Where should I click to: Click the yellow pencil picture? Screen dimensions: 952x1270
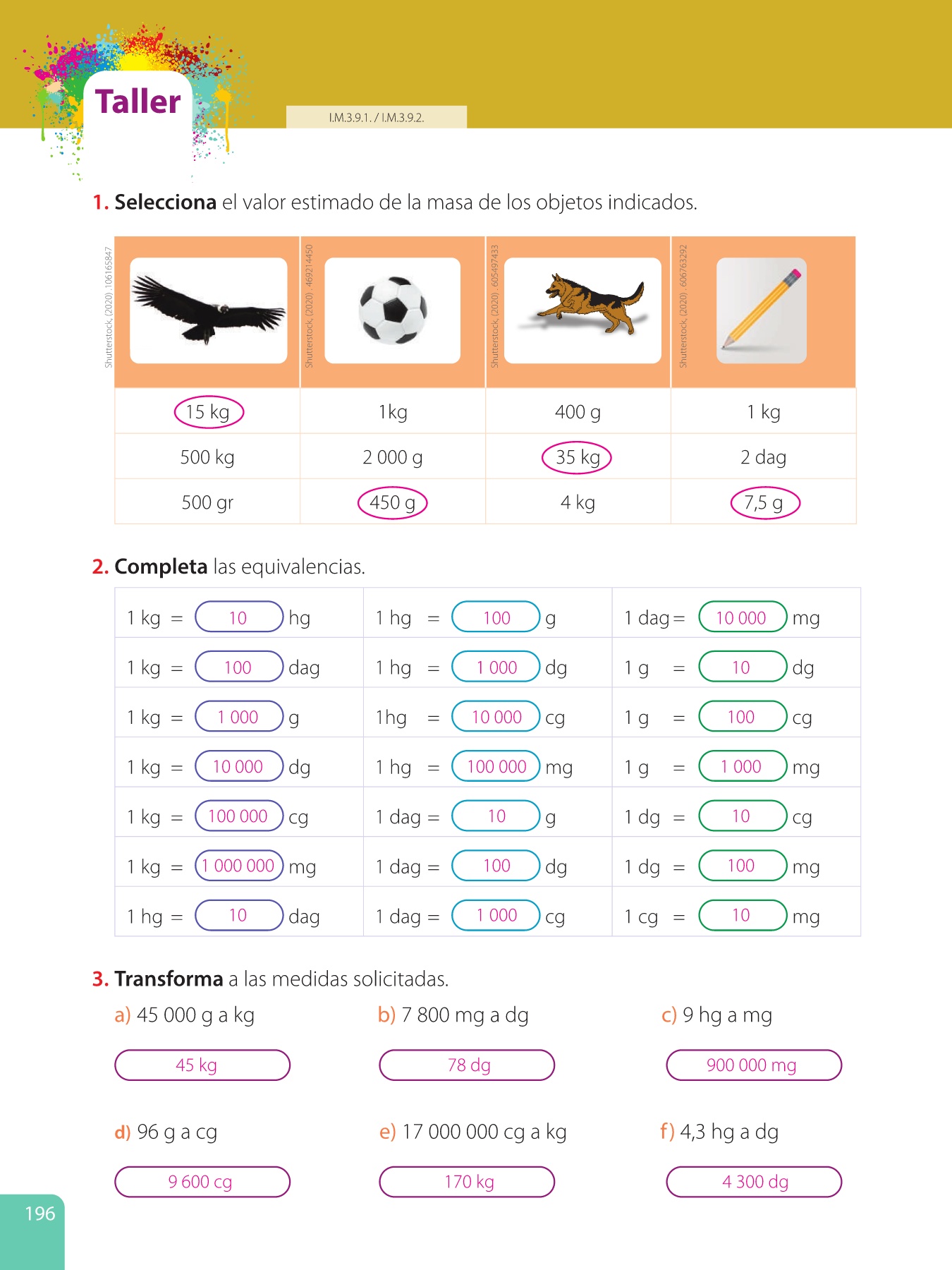point(762,310)
